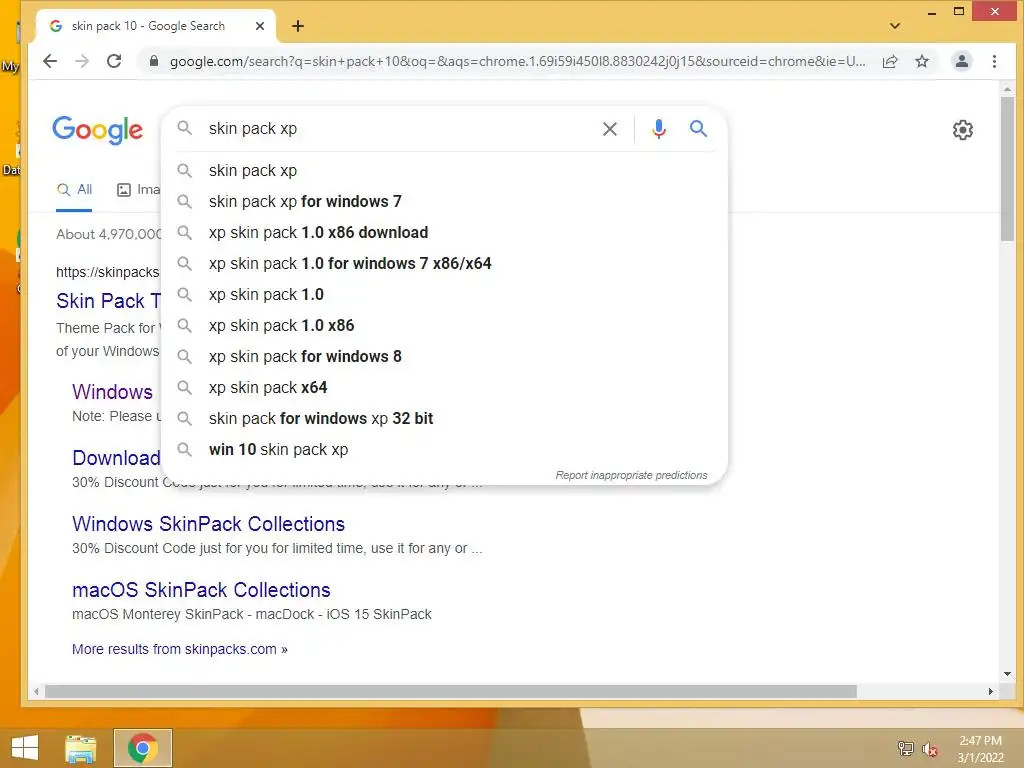
Task: Reload the current page
Action: tap(114, 61)
